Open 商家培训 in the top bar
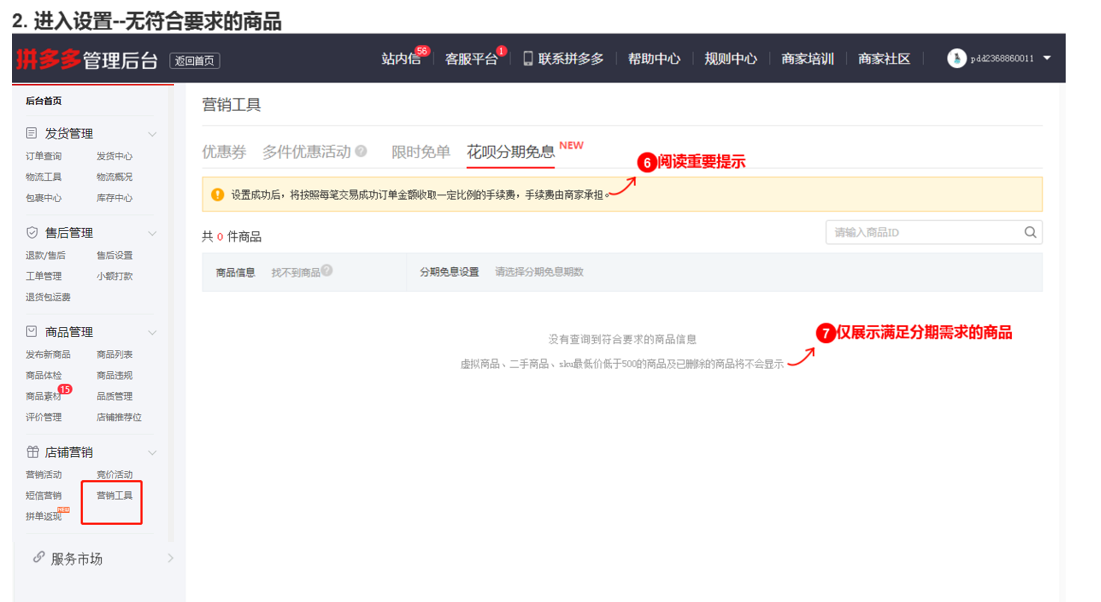Viewport: 1101px width, 602px height. click(x=807, y=59)
